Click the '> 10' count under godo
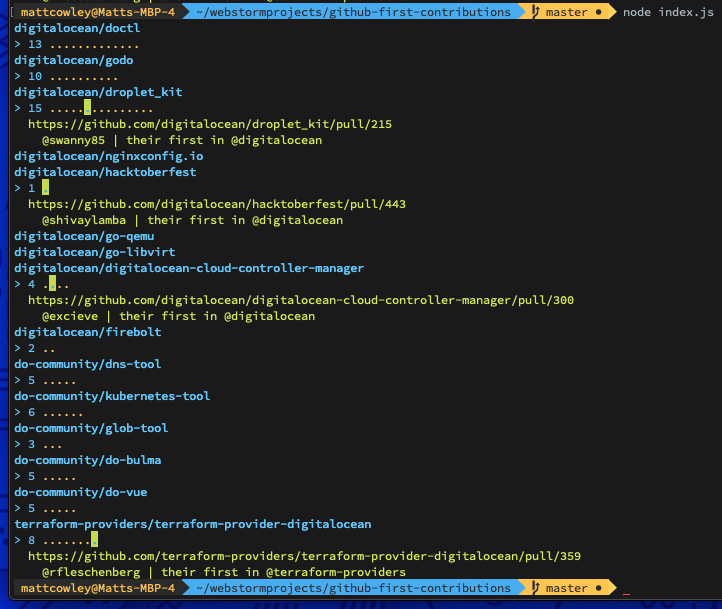This screenshot has height=609, width=722. pyautogui.click(x=28, y=76)
